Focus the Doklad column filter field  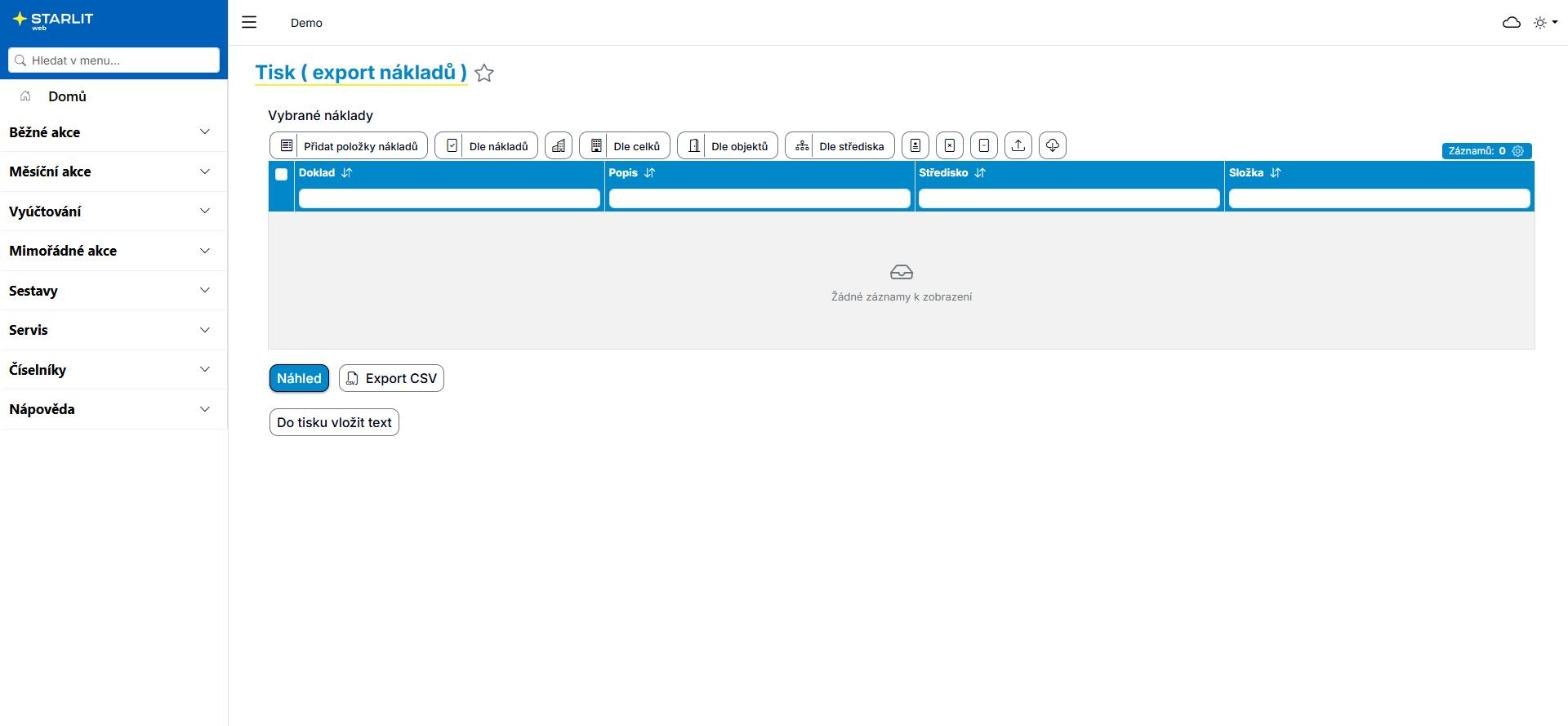tap(449, 198)
